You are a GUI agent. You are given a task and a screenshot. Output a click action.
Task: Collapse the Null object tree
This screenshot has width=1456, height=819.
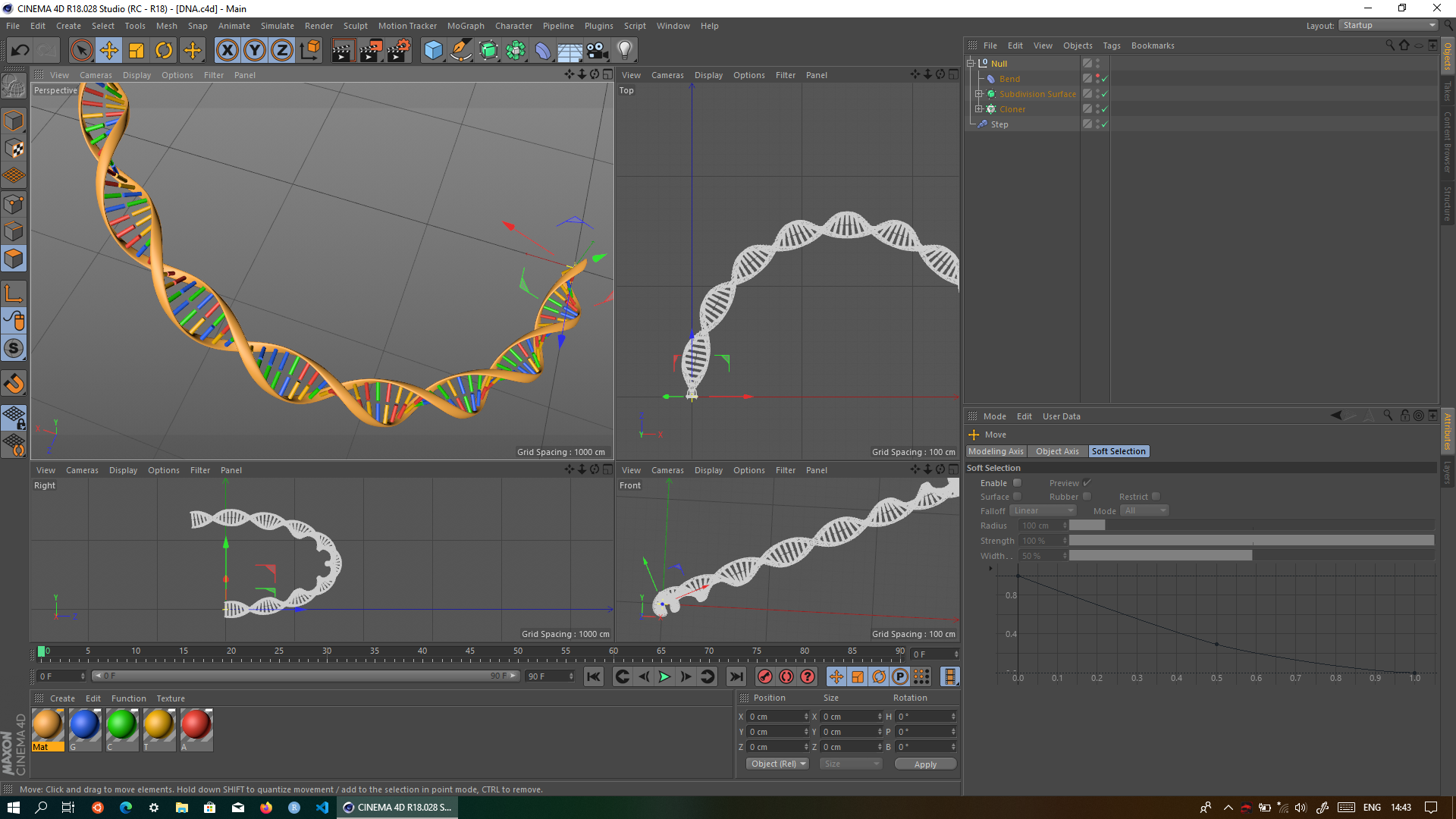[x=970, y=63]
